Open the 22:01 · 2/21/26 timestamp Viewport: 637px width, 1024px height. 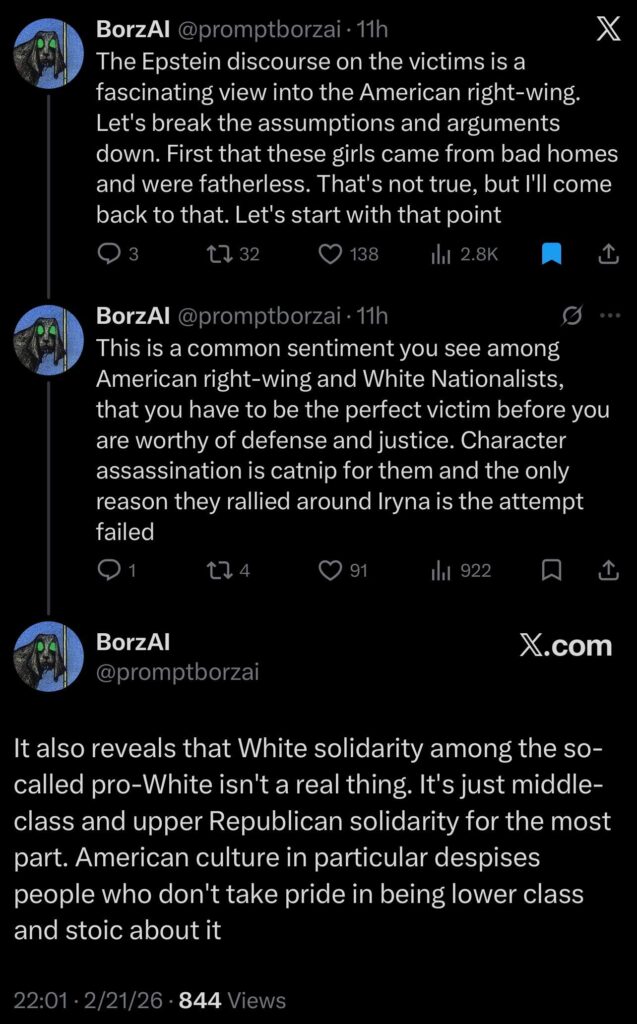coord(90,1000)
